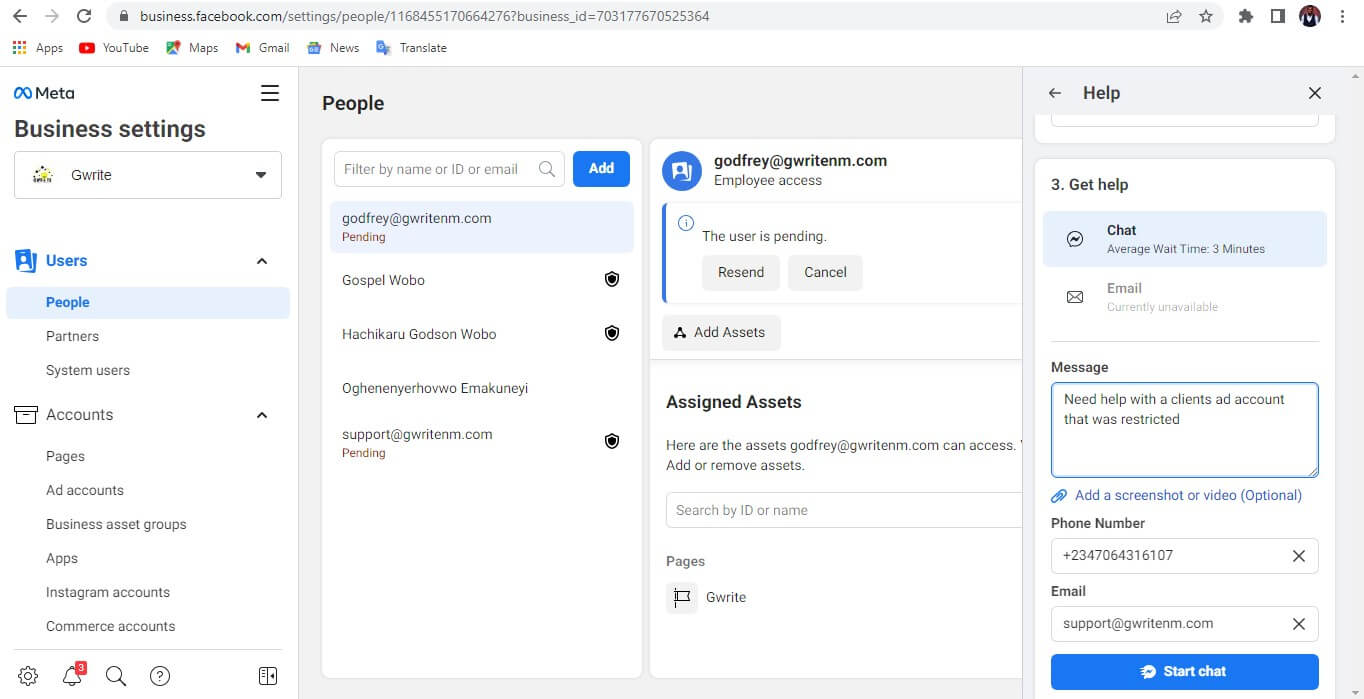Switch to Instagram accounts under Accounts
The image size is (1364, 699).
[x=107, y=591]
